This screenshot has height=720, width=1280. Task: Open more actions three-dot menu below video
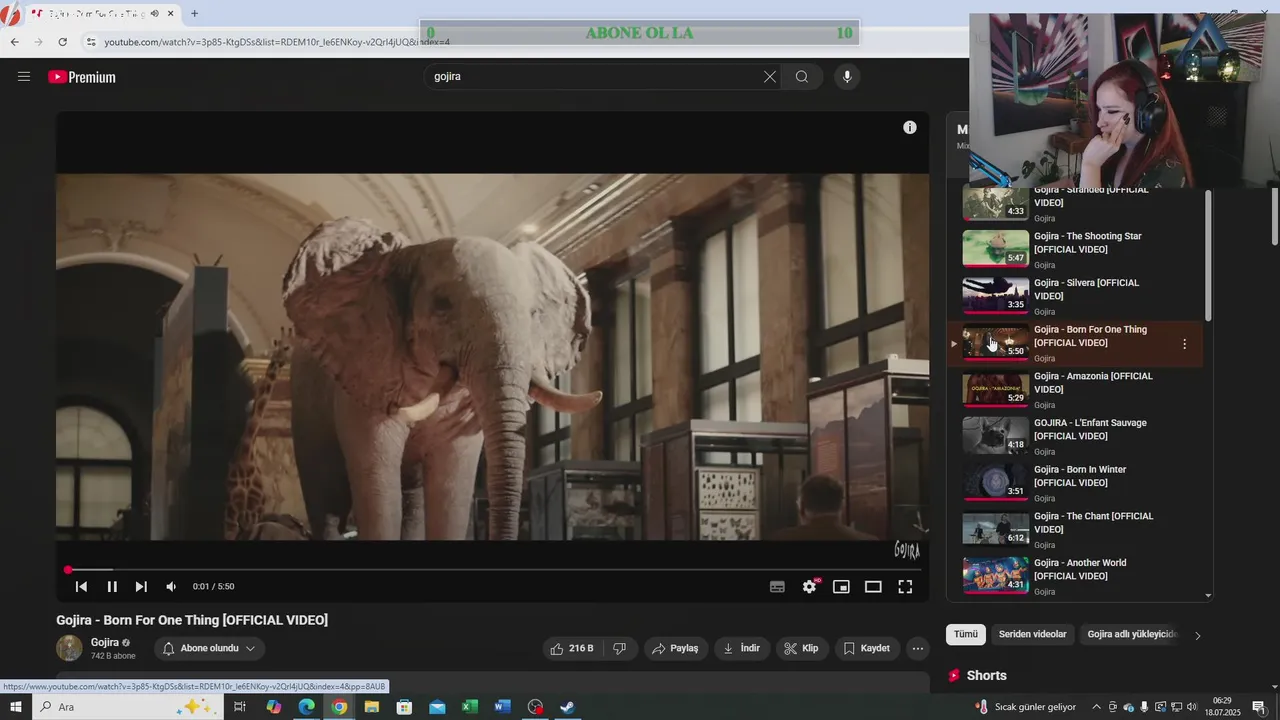(918, 649)
